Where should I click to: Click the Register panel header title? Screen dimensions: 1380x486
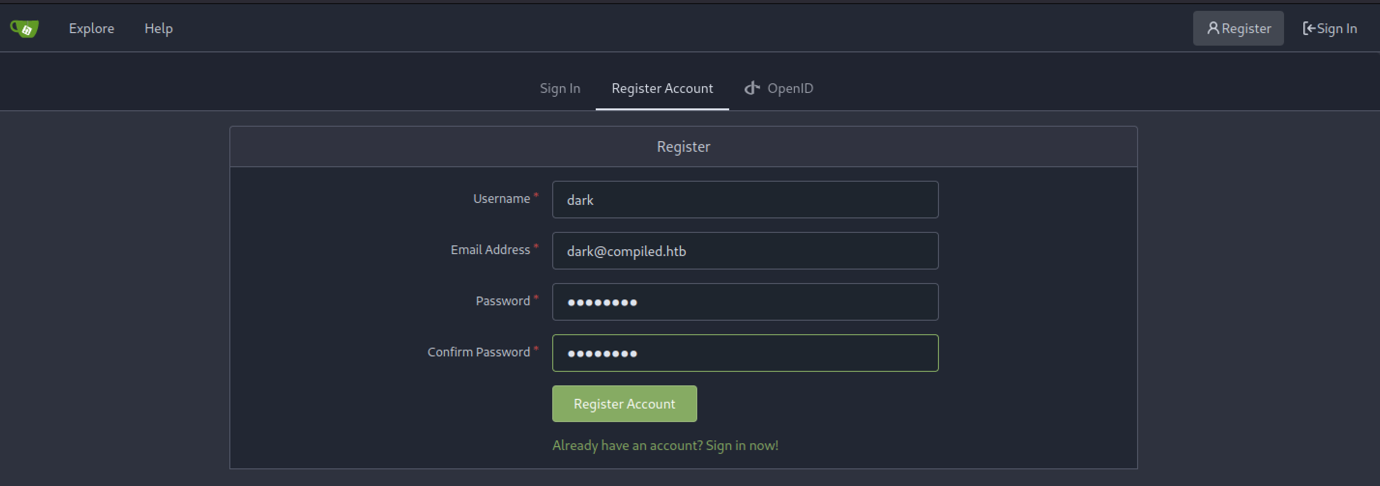coord(683,146)
